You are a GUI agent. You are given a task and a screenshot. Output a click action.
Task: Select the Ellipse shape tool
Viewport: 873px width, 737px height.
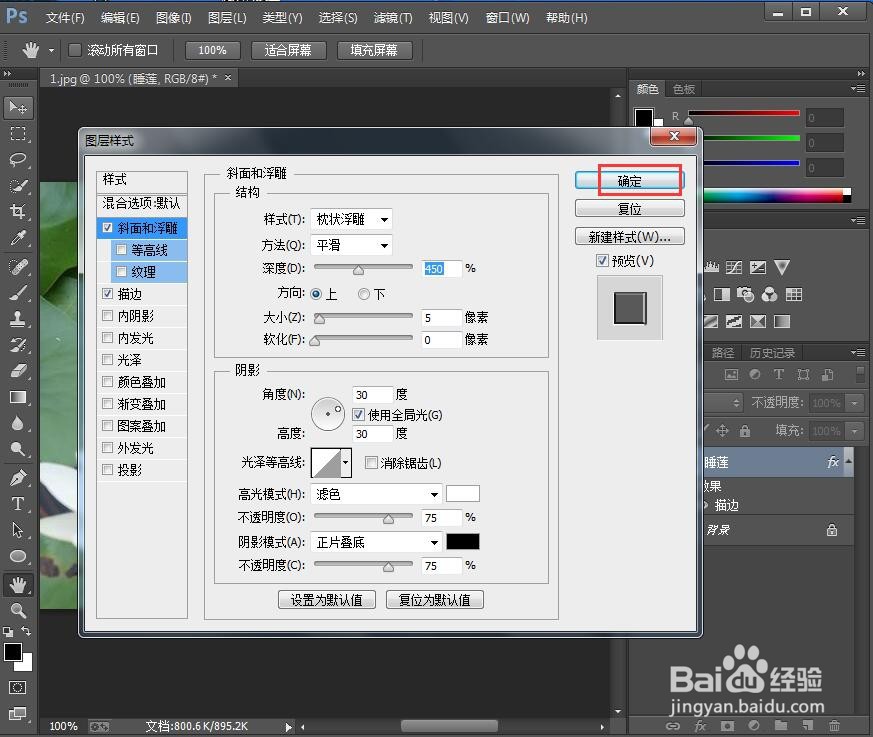18,556
